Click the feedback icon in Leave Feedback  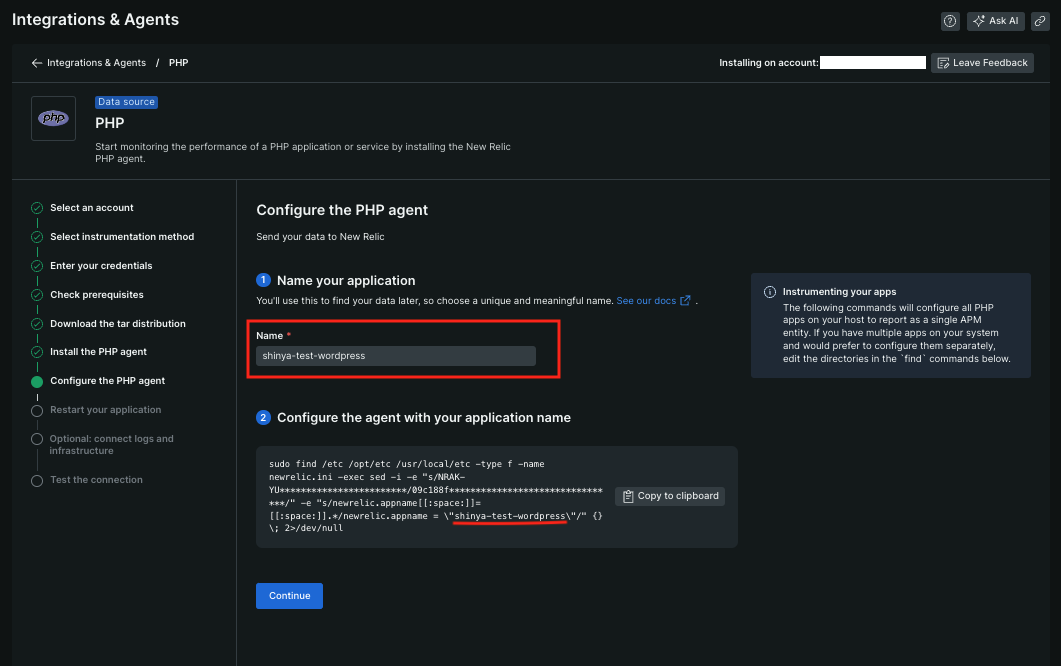(x=943, y=63)
